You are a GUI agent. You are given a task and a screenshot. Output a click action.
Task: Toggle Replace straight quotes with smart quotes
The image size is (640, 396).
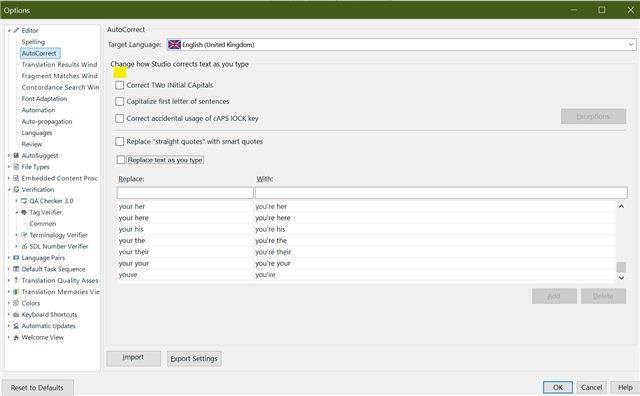click(x=120, y=142)
